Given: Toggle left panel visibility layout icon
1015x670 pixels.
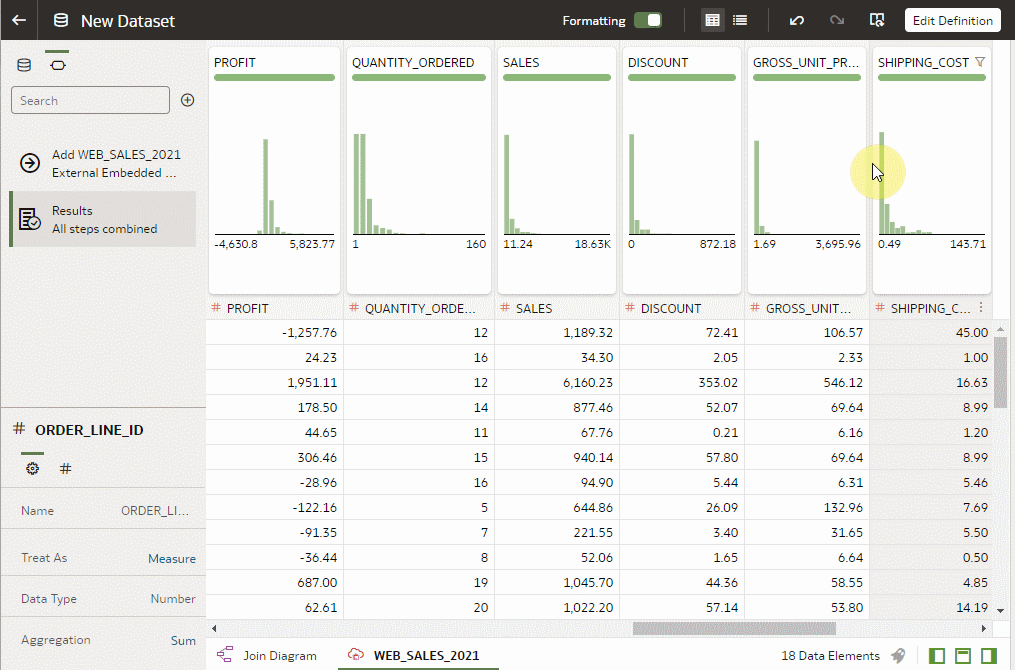Looking at the screenshot, I should tap(937, 656).
